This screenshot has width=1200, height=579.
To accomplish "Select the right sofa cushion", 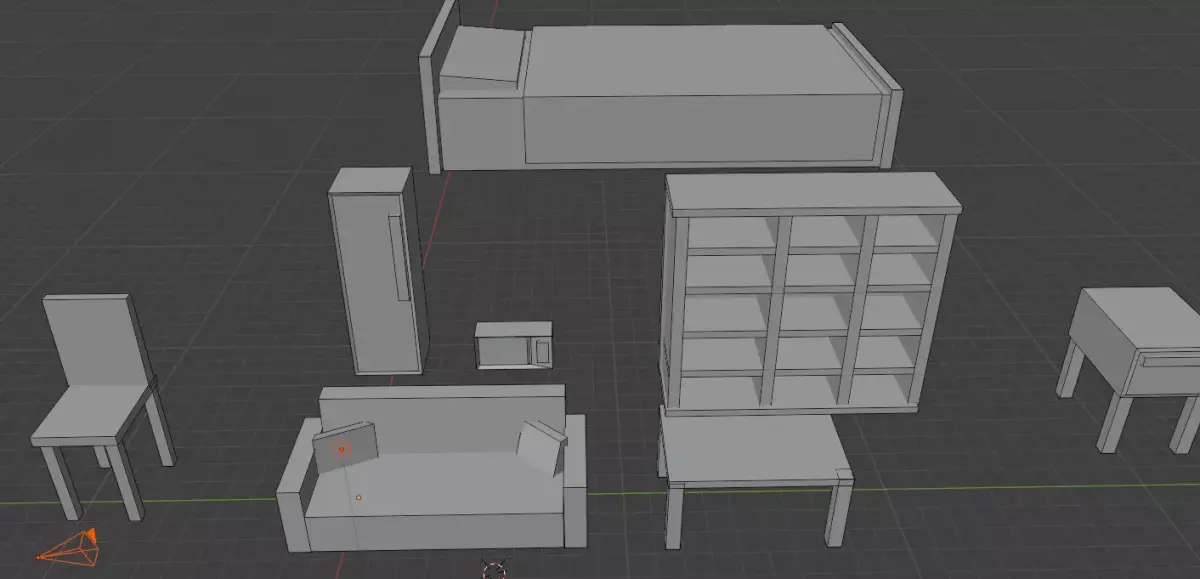I will tap(540, 446).
